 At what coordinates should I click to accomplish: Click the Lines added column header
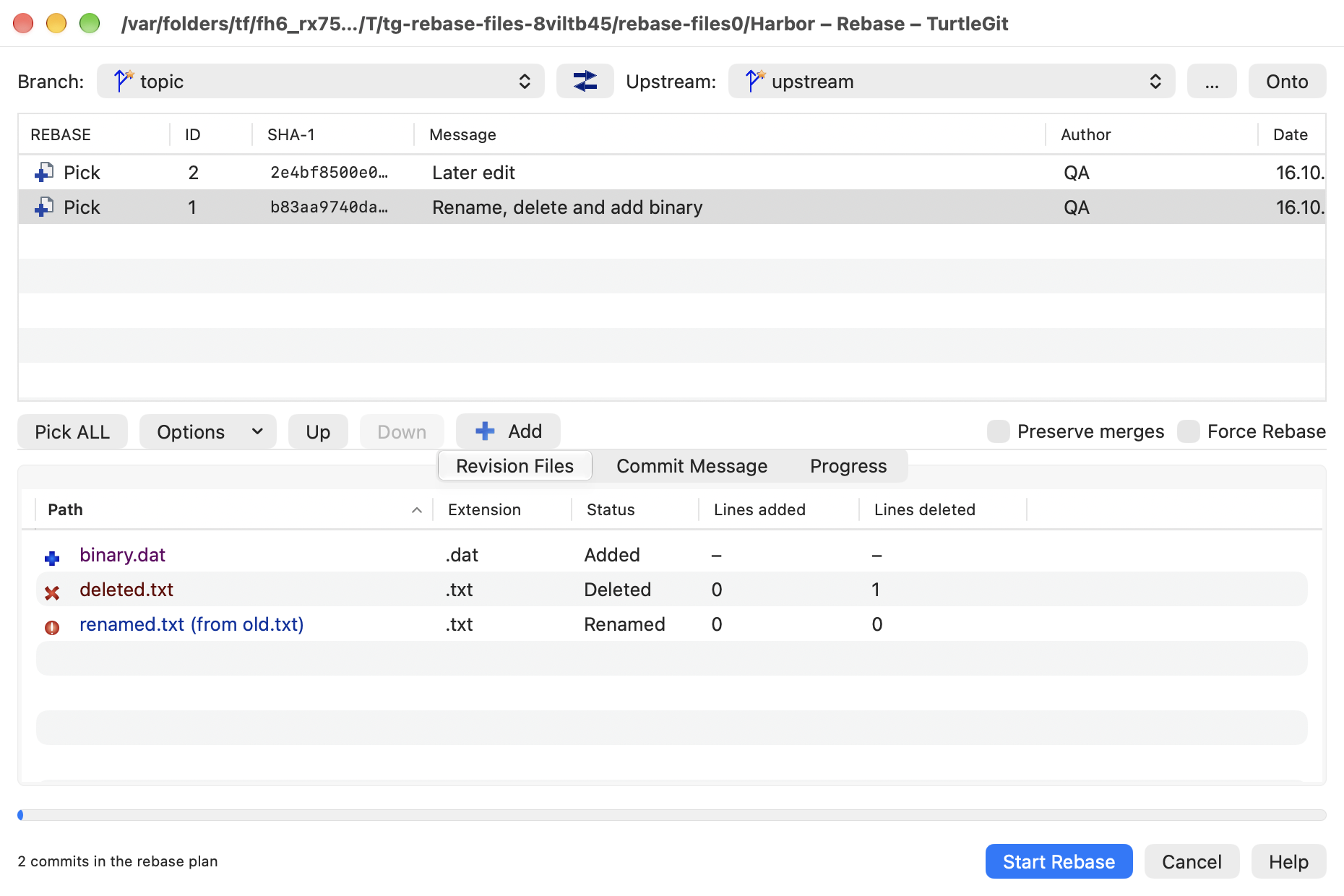pos(779,509)
